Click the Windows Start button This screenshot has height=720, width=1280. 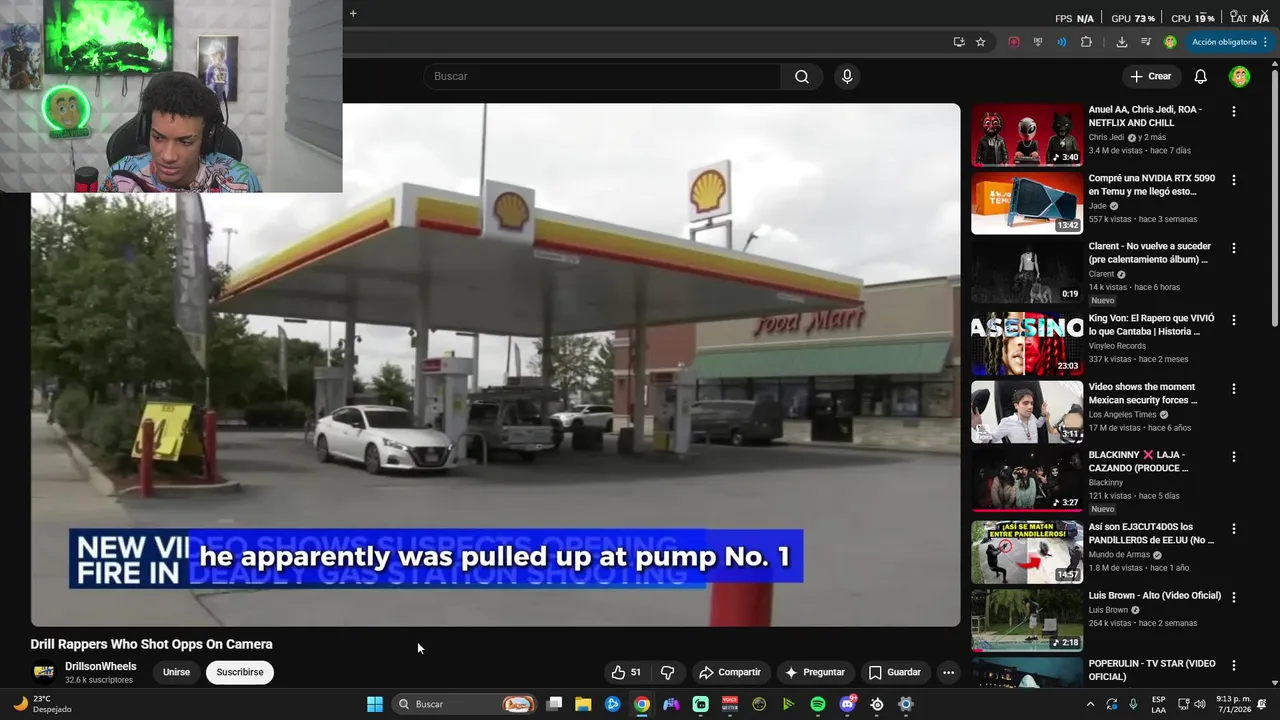pos(375,704)
